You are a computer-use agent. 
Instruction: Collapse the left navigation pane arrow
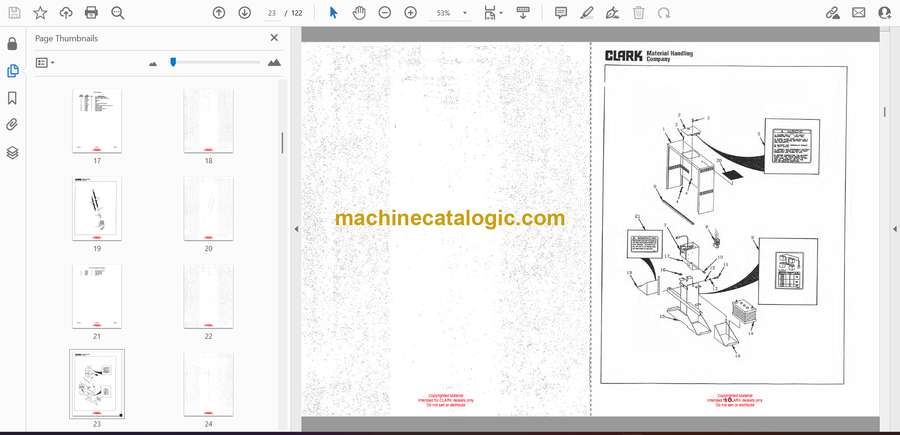pos(296,229)
